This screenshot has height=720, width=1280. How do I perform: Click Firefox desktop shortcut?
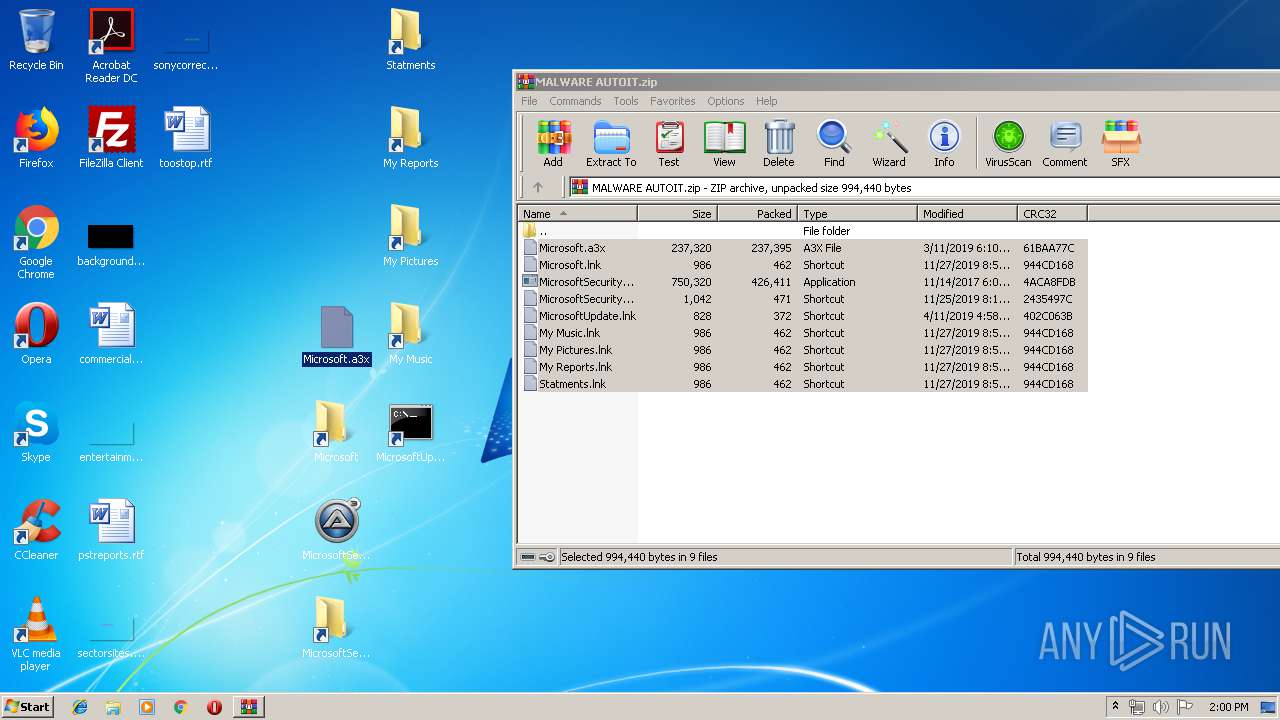click(36, 138)
